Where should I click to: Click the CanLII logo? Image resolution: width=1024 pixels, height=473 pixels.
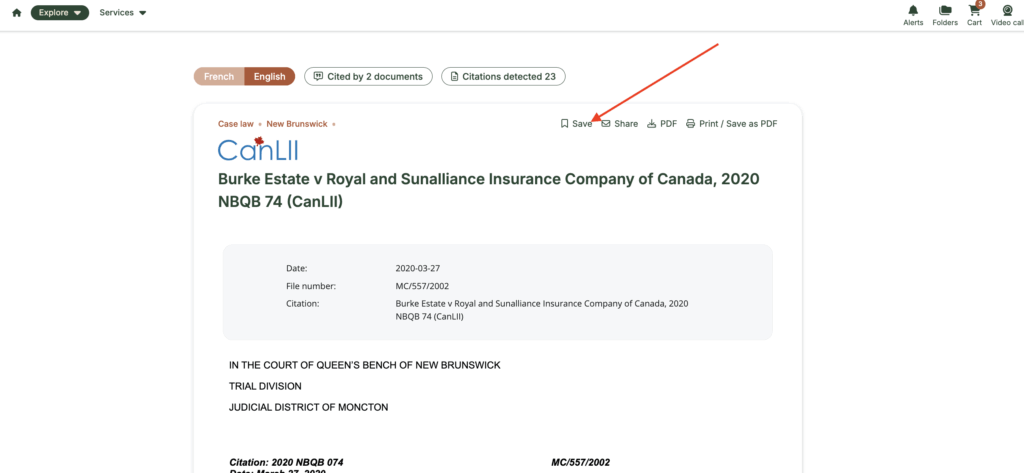pyautogui.click(x=258, y=149)
